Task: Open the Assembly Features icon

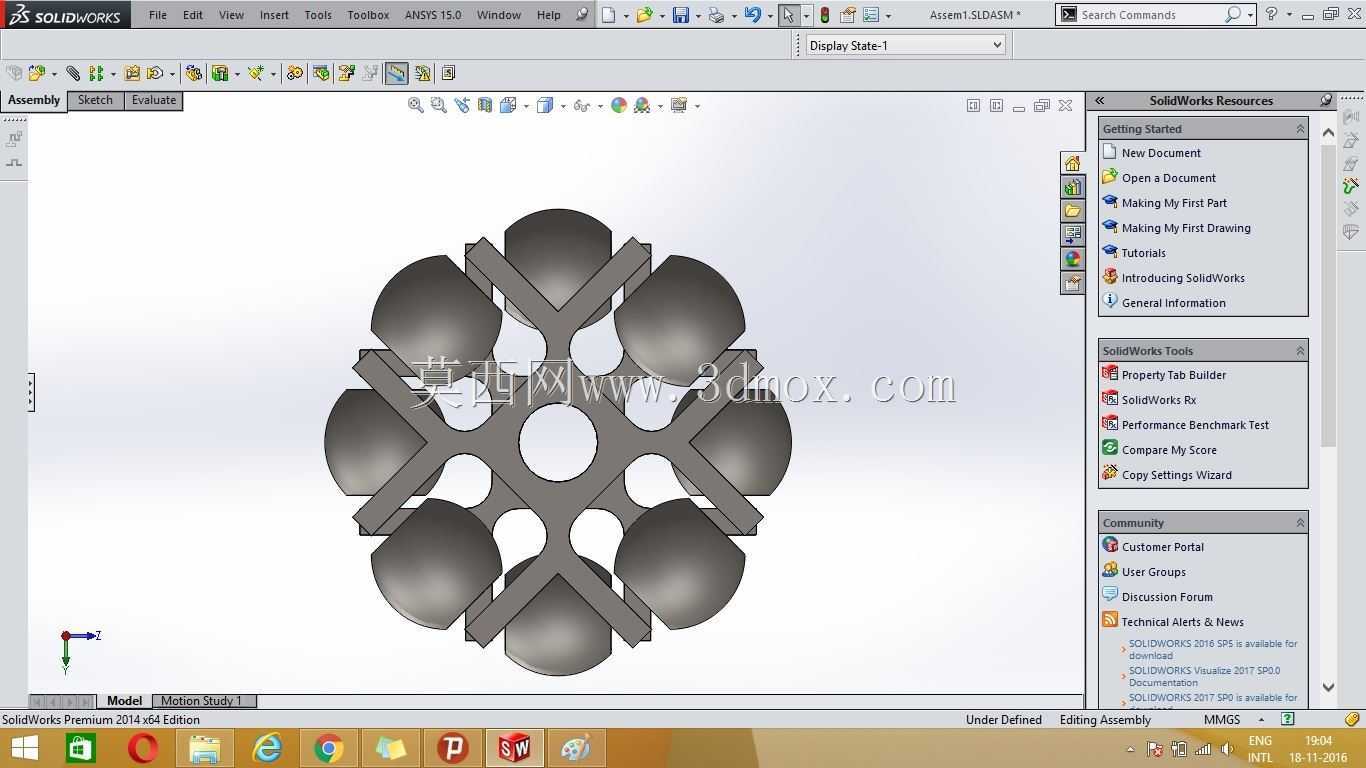Action: point(220,73)
